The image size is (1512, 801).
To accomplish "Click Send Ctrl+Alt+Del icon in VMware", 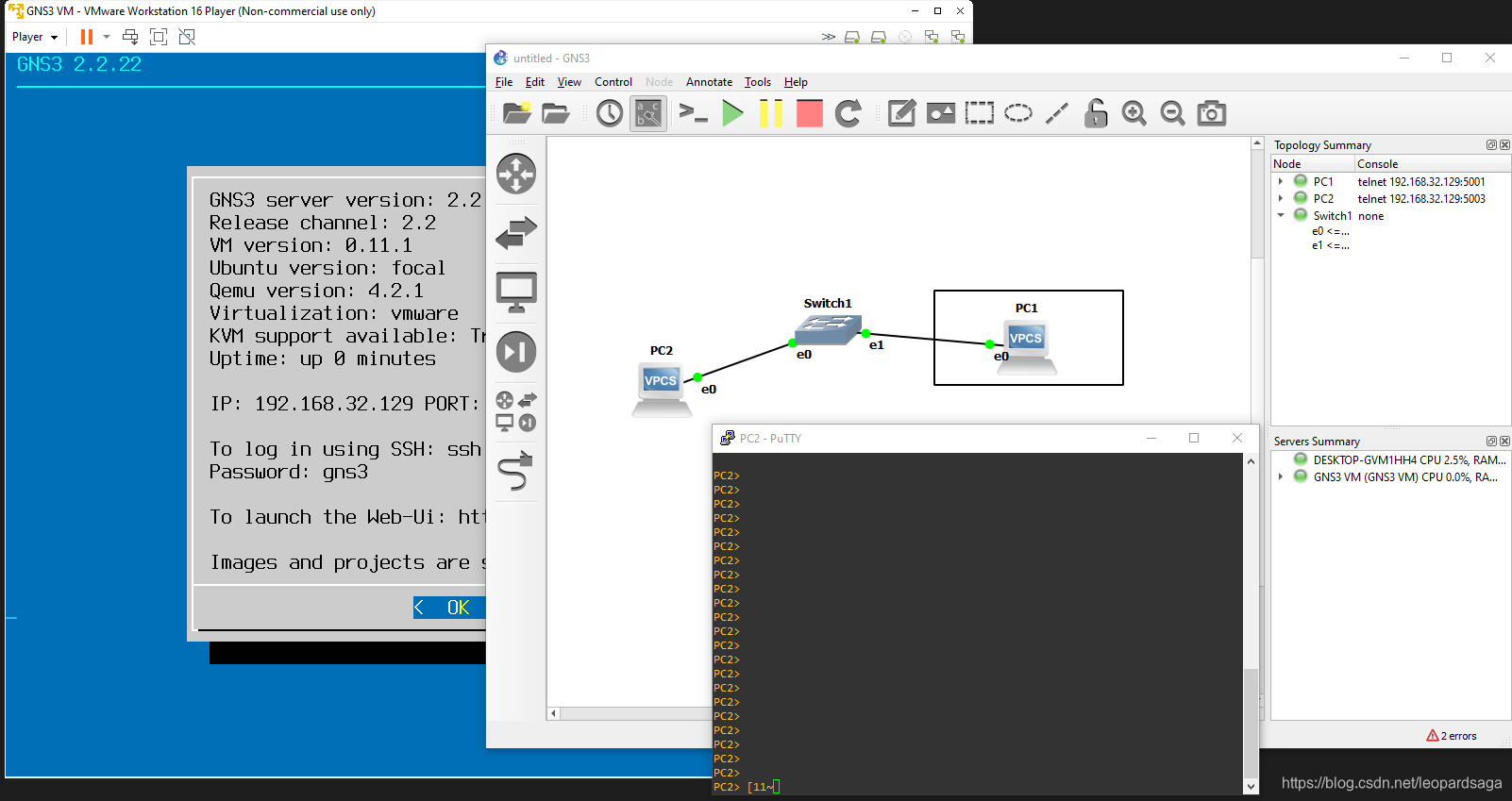I will 130,37.
